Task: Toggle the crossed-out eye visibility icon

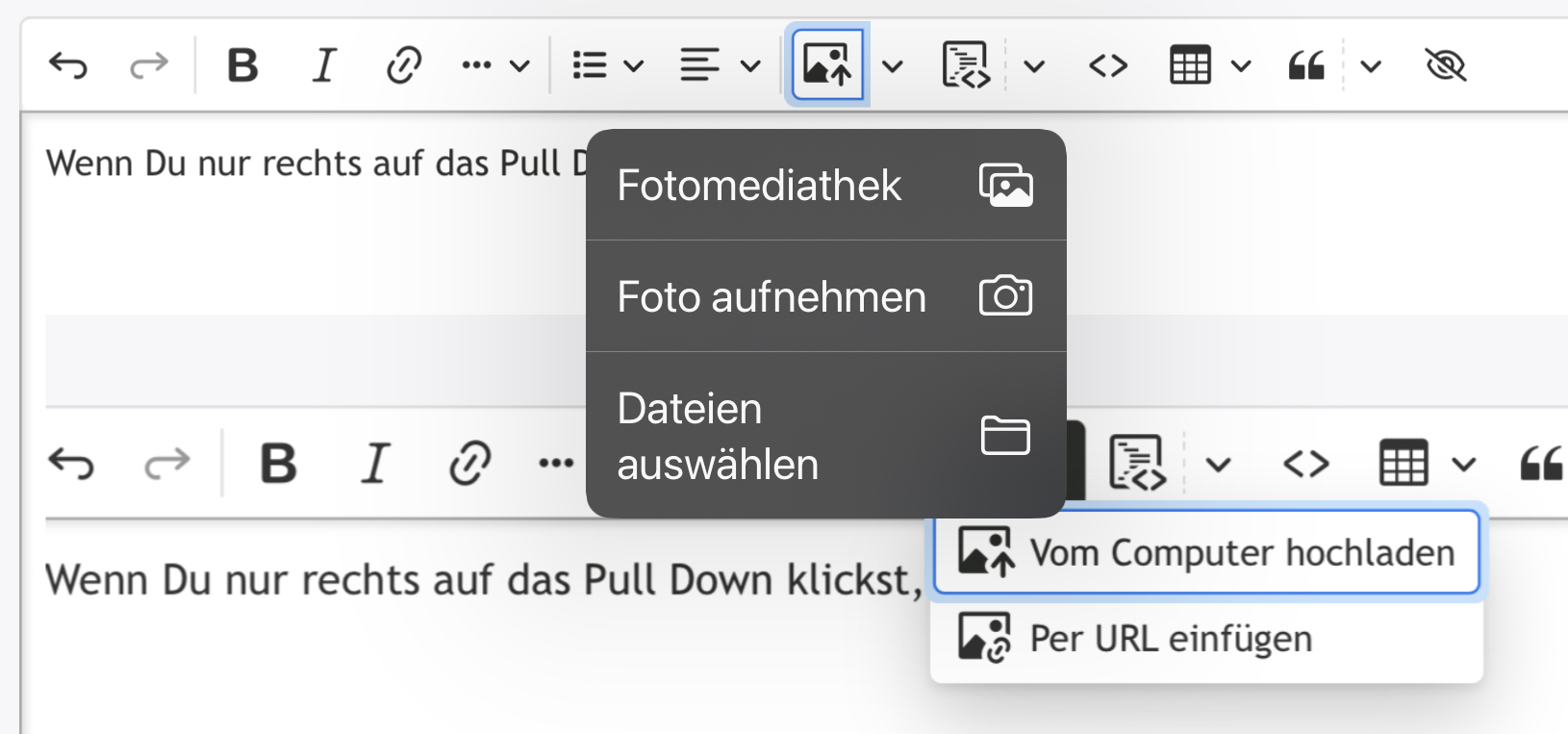Action: 1445,66
